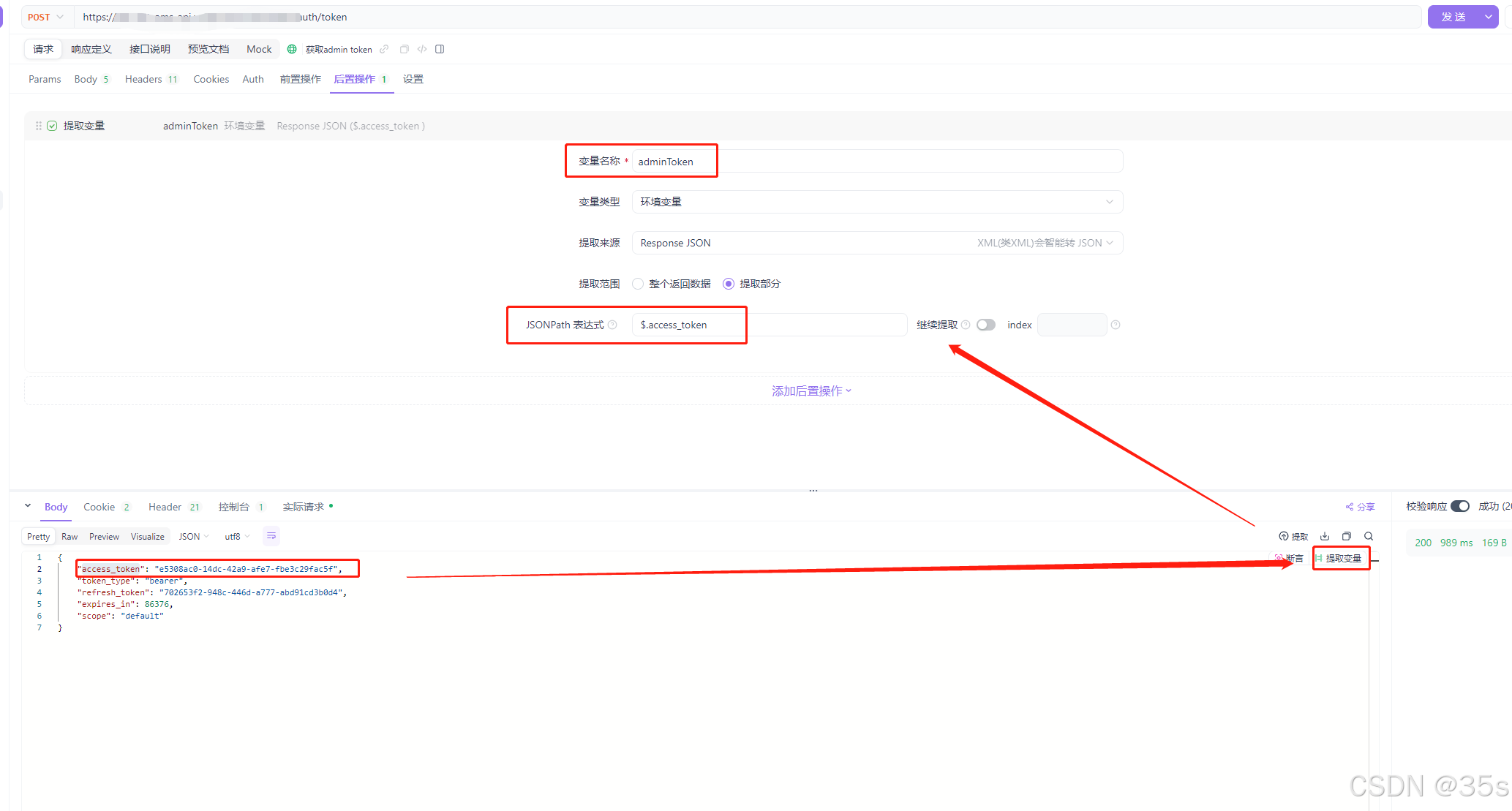Open the 变量类型 环境变量 dropdown
The width and height of the screenshot is (1512, 811).
click(876, 202)
